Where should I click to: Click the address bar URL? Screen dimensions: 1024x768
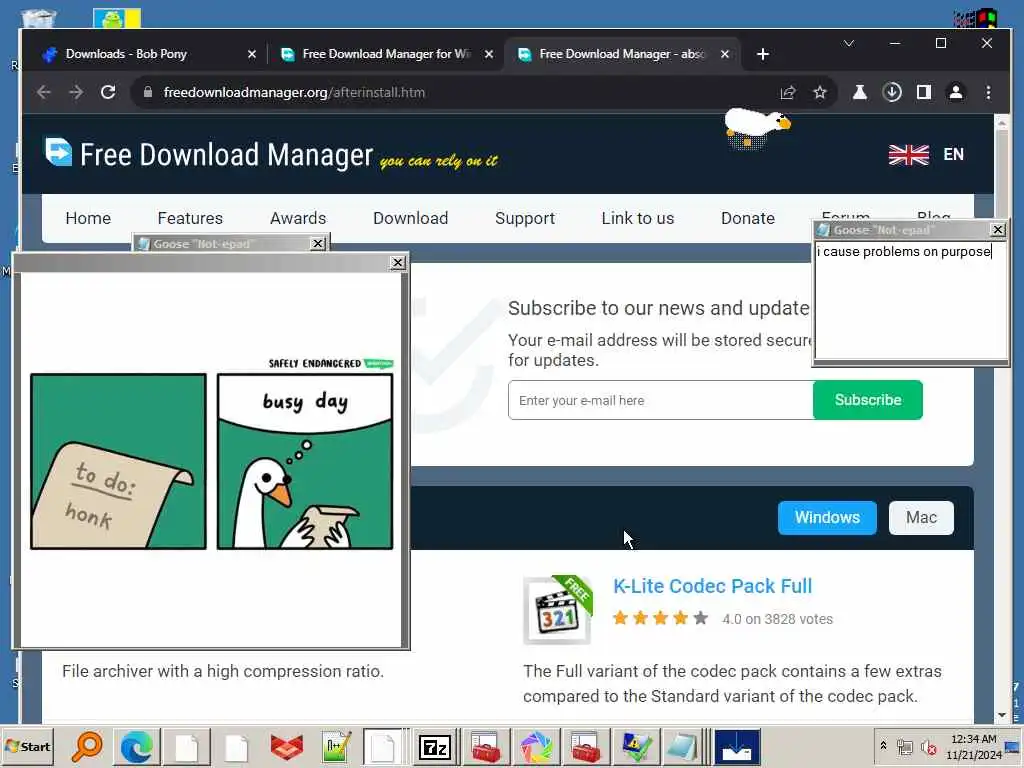295,92
